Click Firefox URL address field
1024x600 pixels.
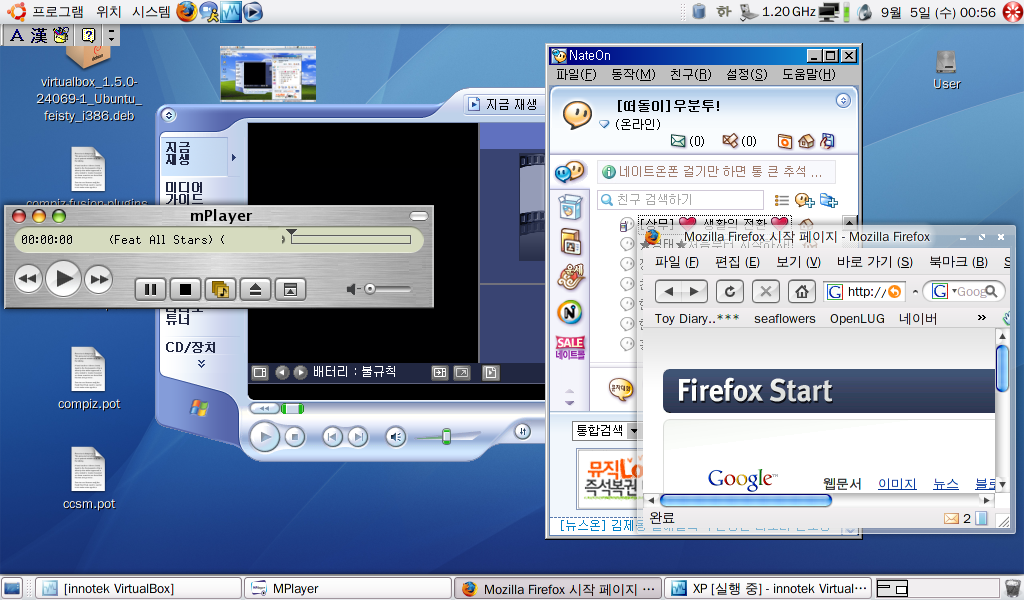pos(866,291)
